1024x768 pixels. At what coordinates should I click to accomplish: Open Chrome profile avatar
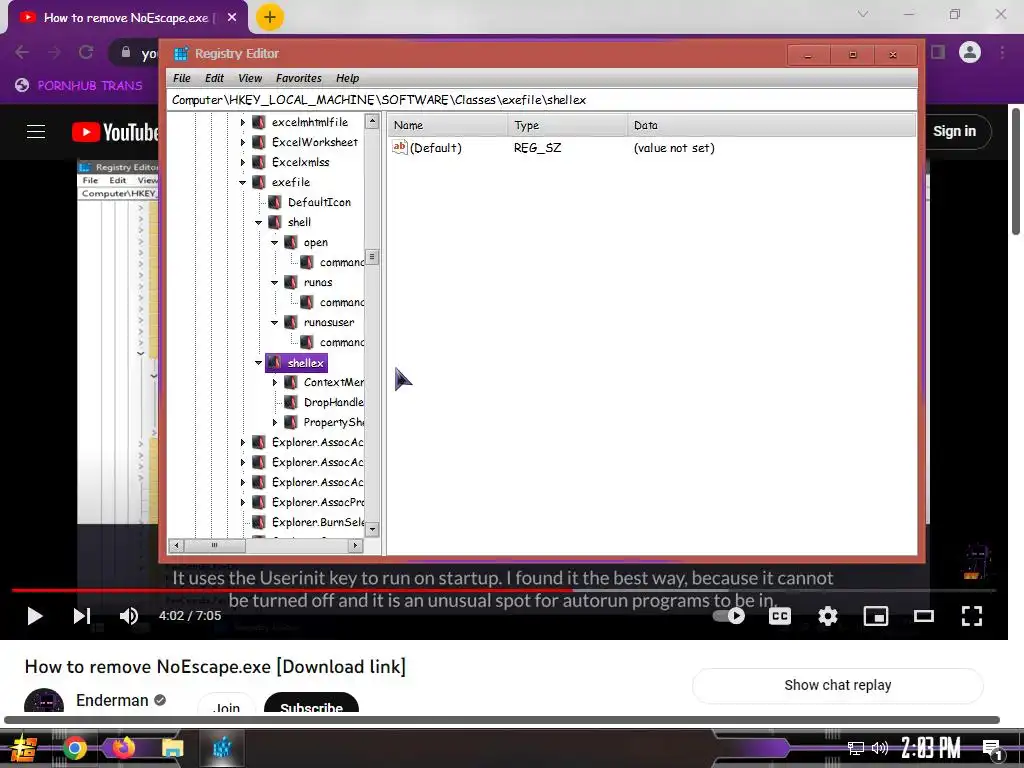(x=970, y=52)
